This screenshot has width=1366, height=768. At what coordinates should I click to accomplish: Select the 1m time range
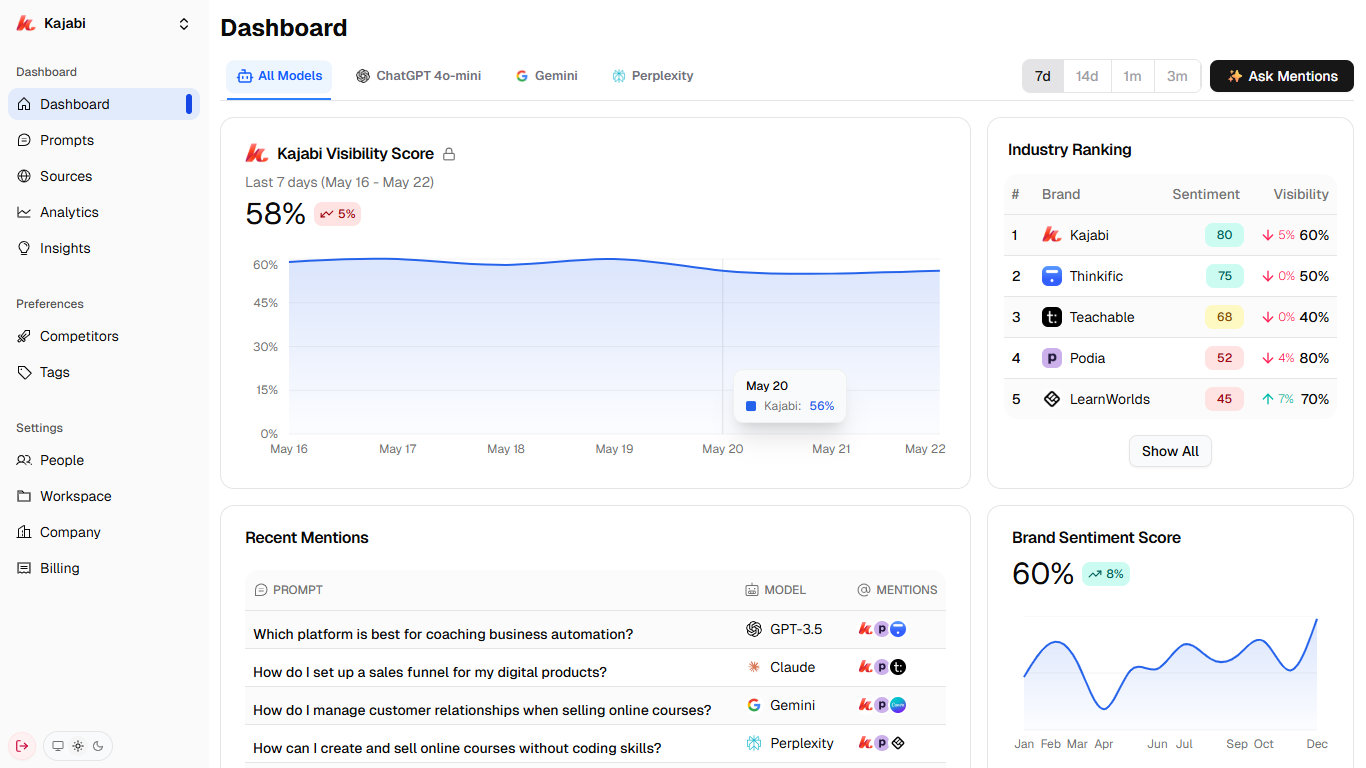click(1132, 76)
